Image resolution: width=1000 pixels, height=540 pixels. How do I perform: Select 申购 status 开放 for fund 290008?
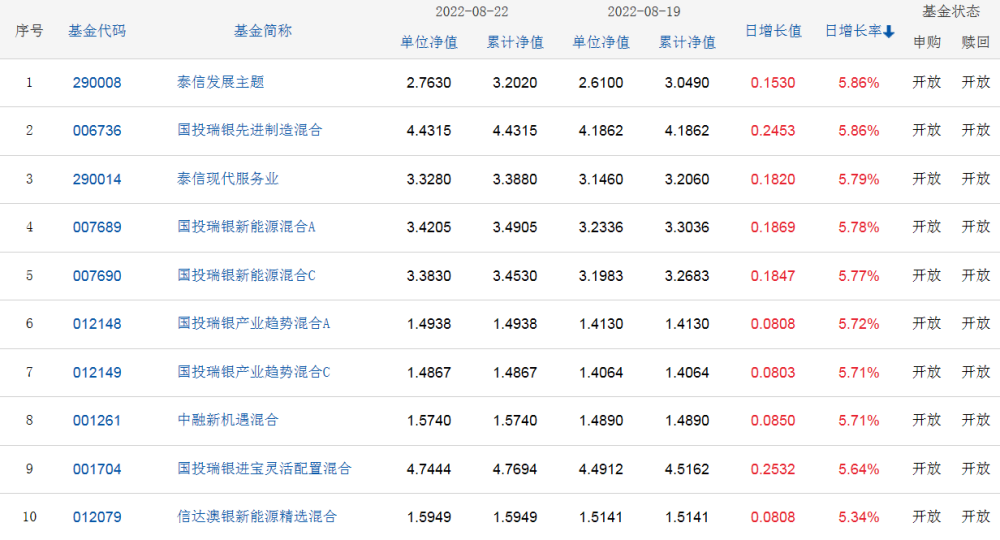coord(927,82)
